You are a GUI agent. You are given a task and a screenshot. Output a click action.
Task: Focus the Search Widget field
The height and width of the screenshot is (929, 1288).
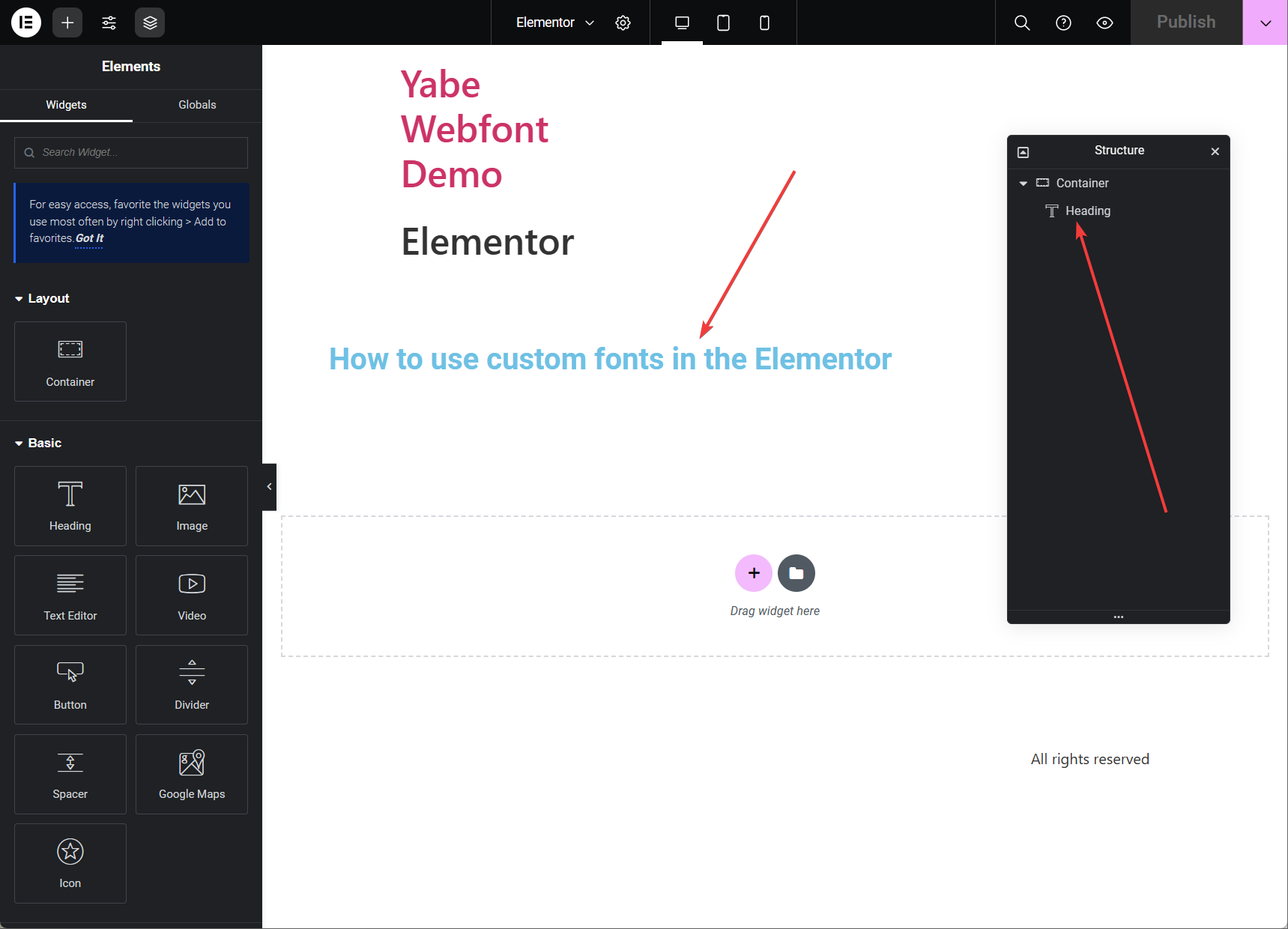click(x=131, y=152)
